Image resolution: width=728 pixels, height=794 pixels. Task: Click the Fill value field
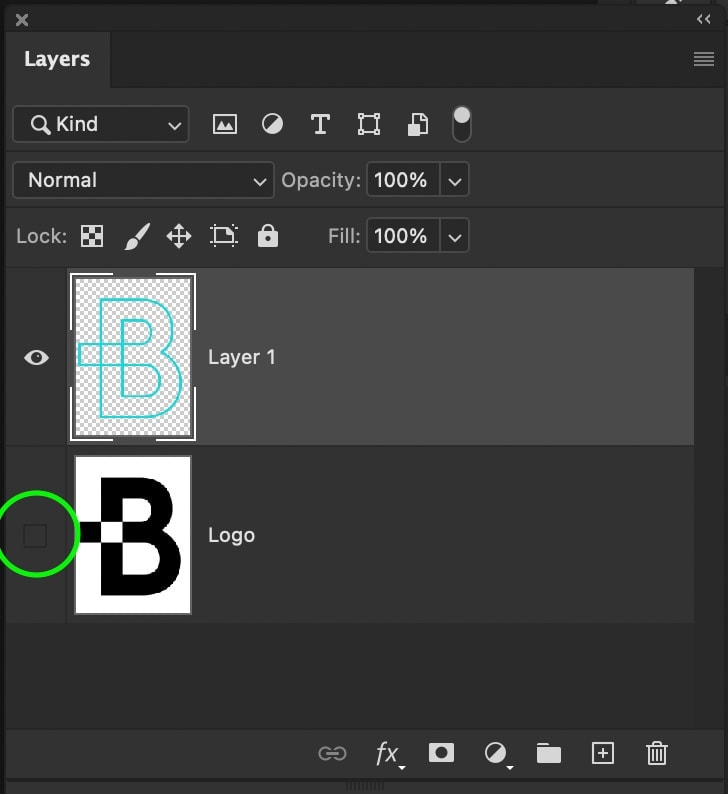click(403, 236)
